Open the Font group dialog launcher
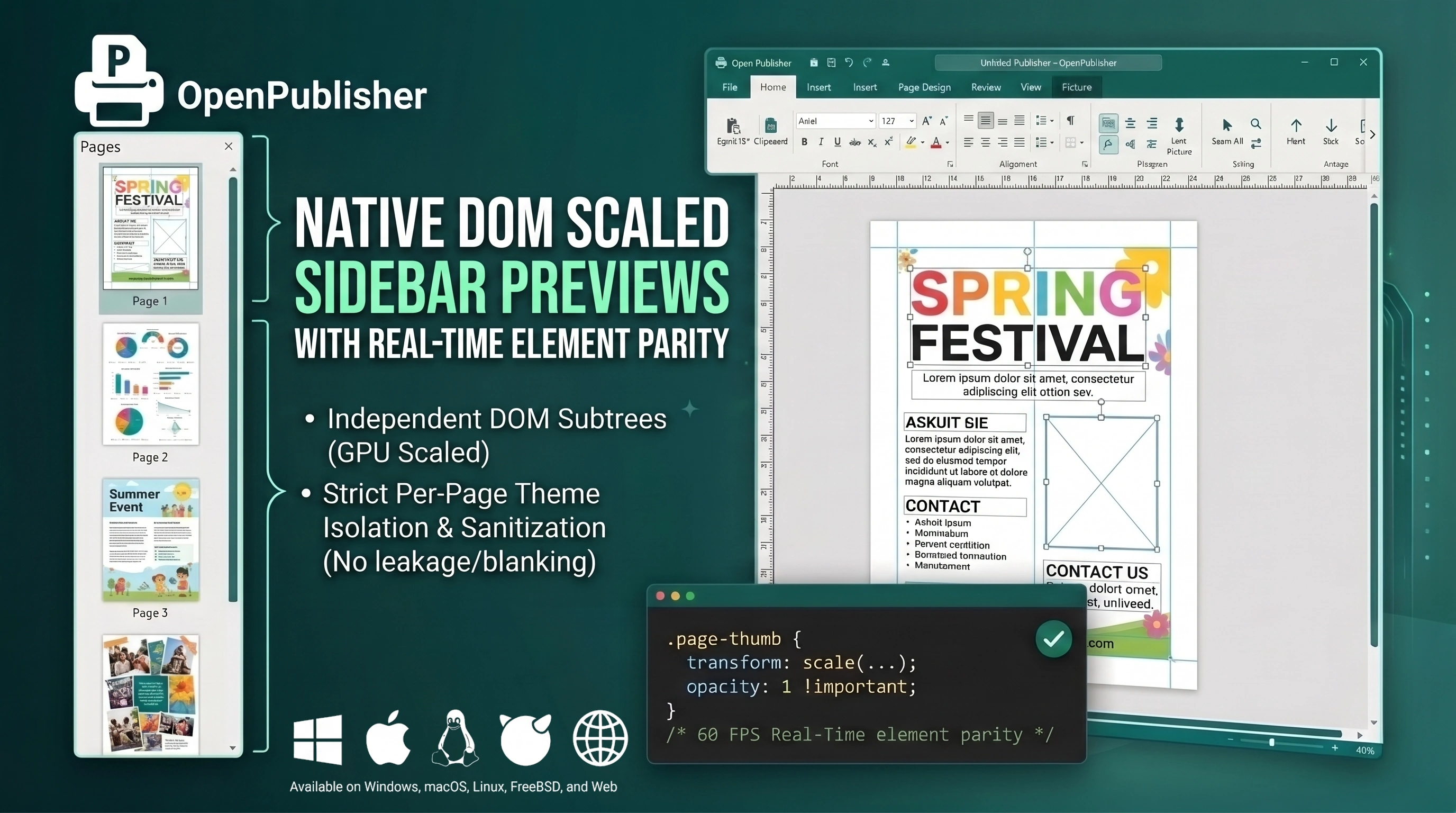Image resolution: width=1456 pixels, height=813 pixels. tap(950, 165)
